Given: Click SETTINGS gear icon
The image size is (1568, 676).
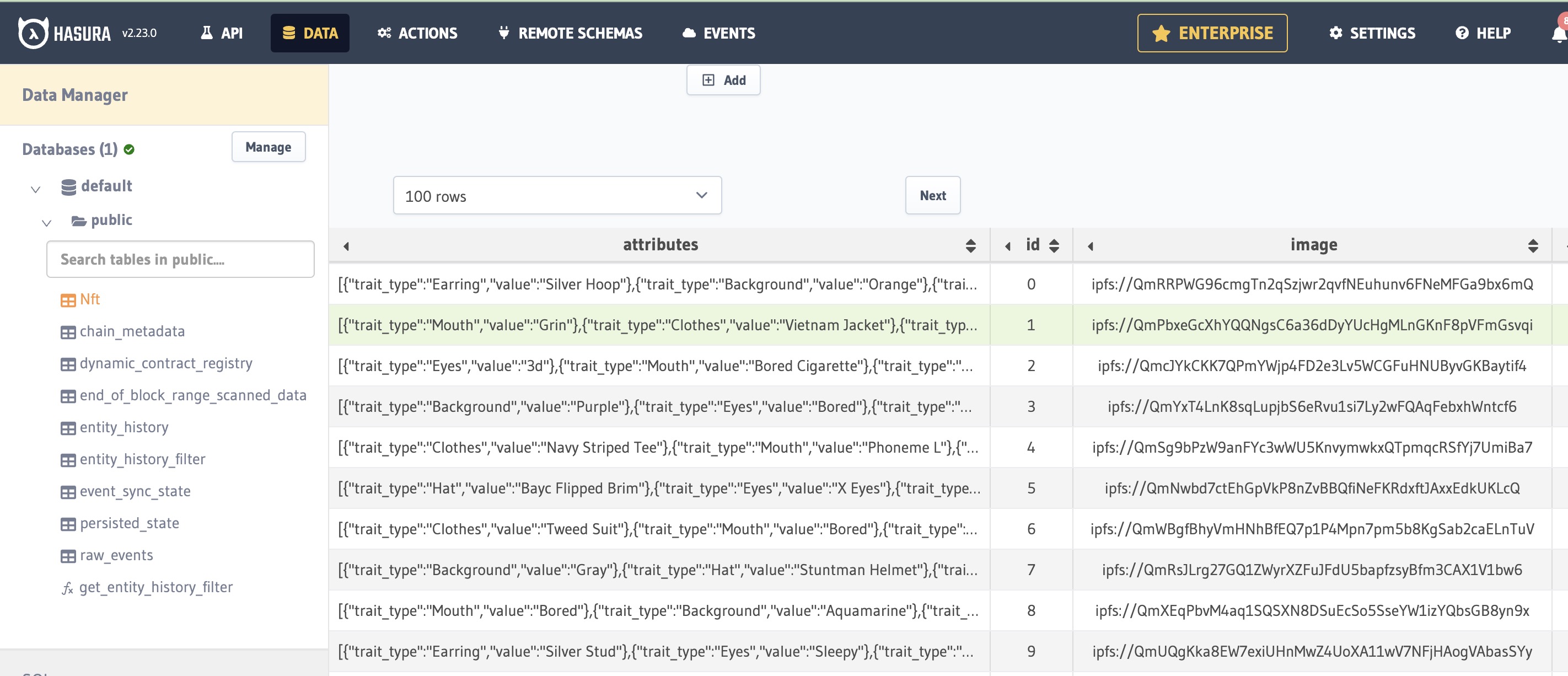Looking at the screenshot, I should pos(1336,33).
